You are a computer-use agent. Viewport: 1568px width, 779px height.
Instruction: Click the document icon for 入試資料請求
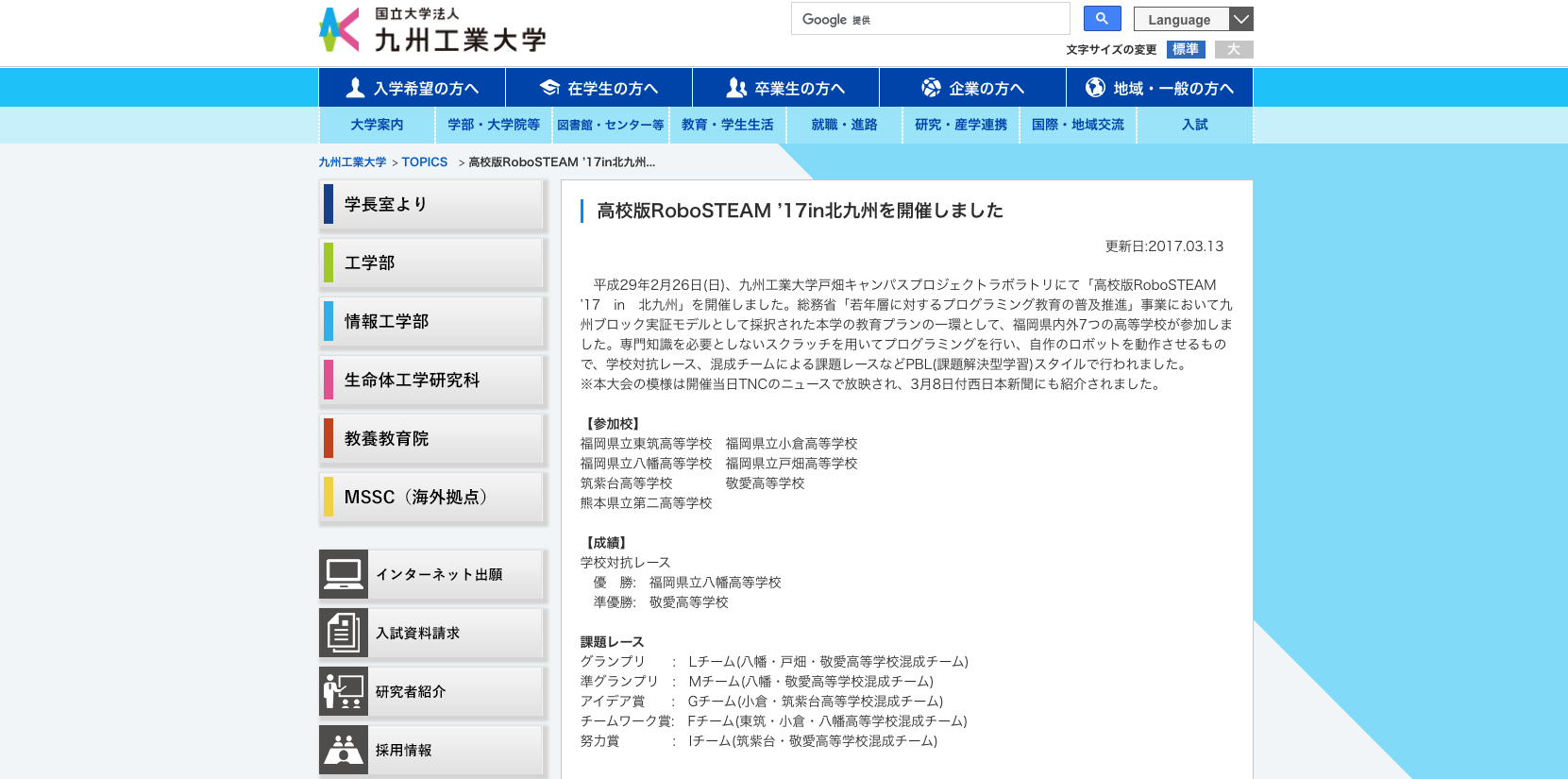point(344,633)
